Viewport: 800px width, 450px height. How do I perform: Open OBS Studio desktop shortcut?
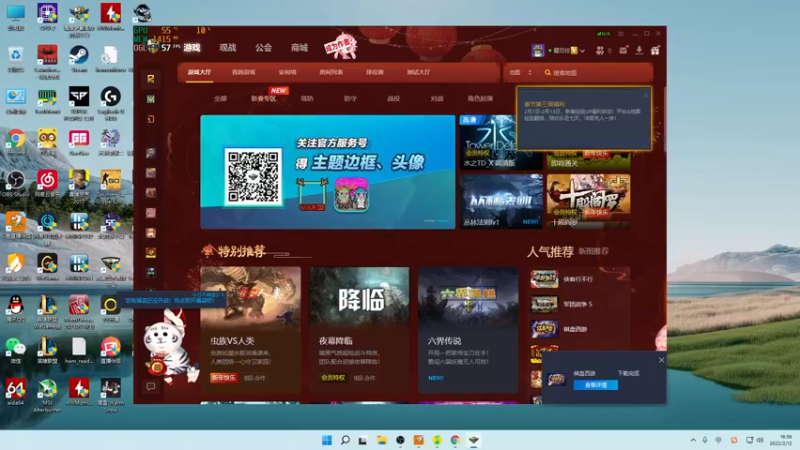click(16, 184)
